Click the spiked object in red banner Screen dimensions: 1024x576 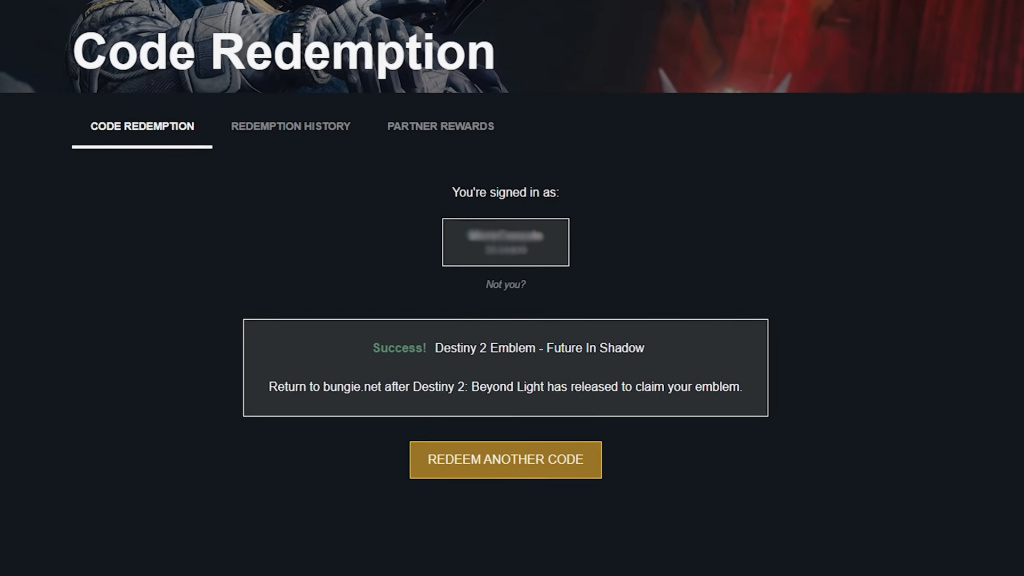click(x=725, y=80)
